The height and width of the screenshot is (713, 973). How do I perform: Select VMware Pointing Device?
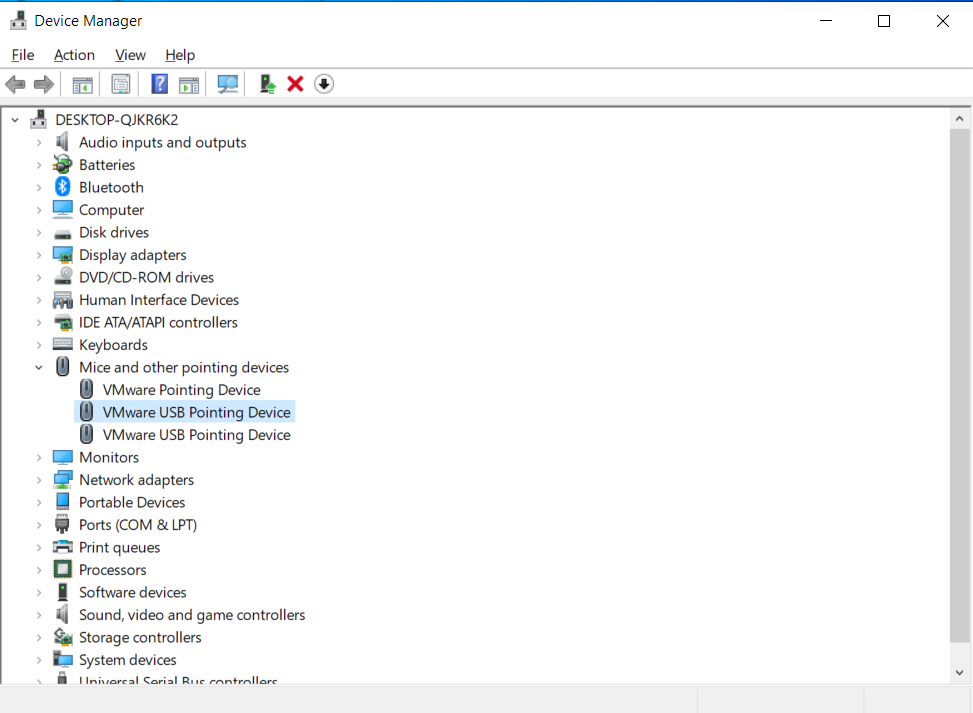(x=181, y=390)
